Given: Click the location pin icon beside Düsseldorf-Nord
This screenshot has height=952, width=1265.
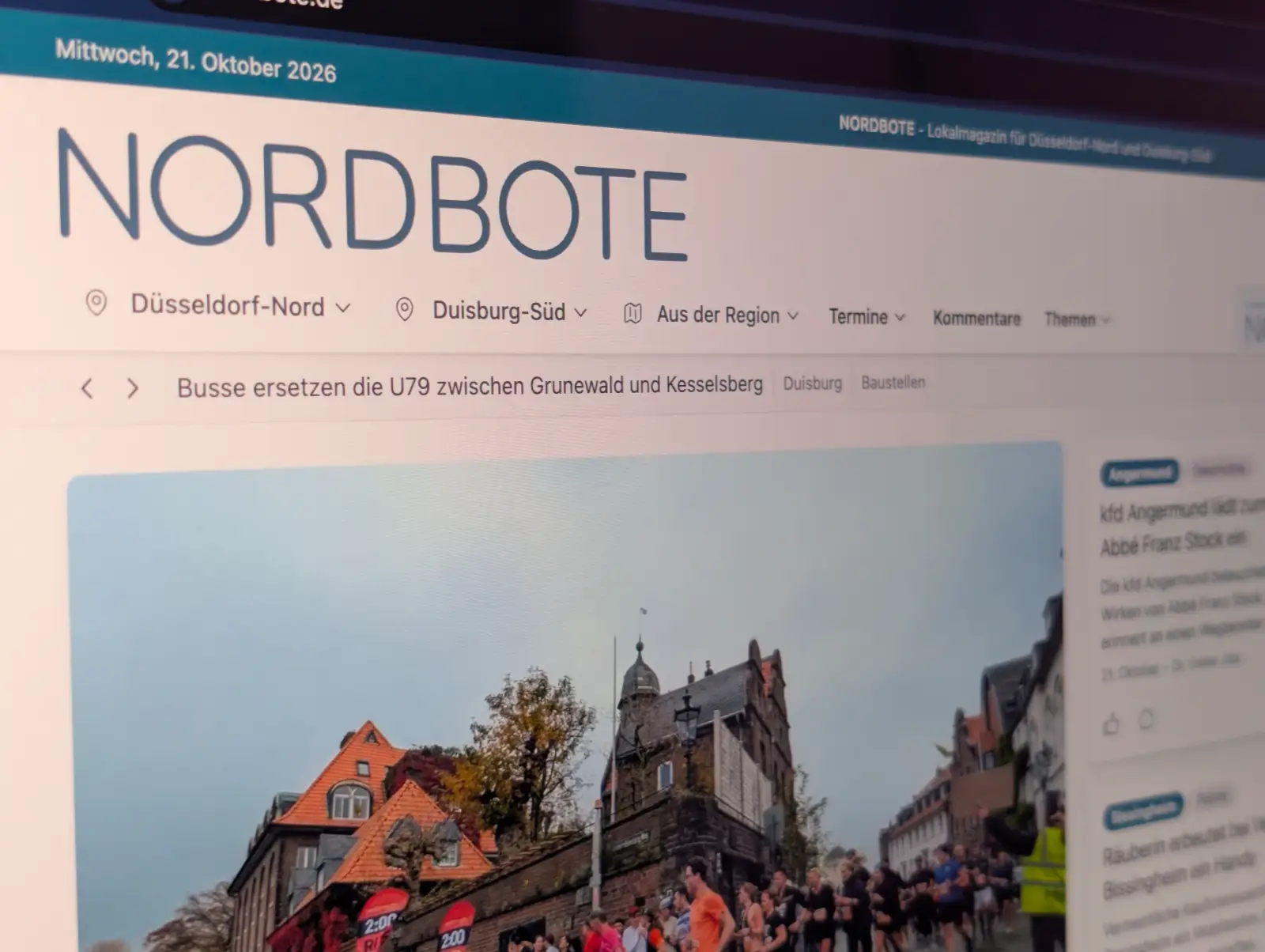Looking at the screenshot, I should click(96, 302).
